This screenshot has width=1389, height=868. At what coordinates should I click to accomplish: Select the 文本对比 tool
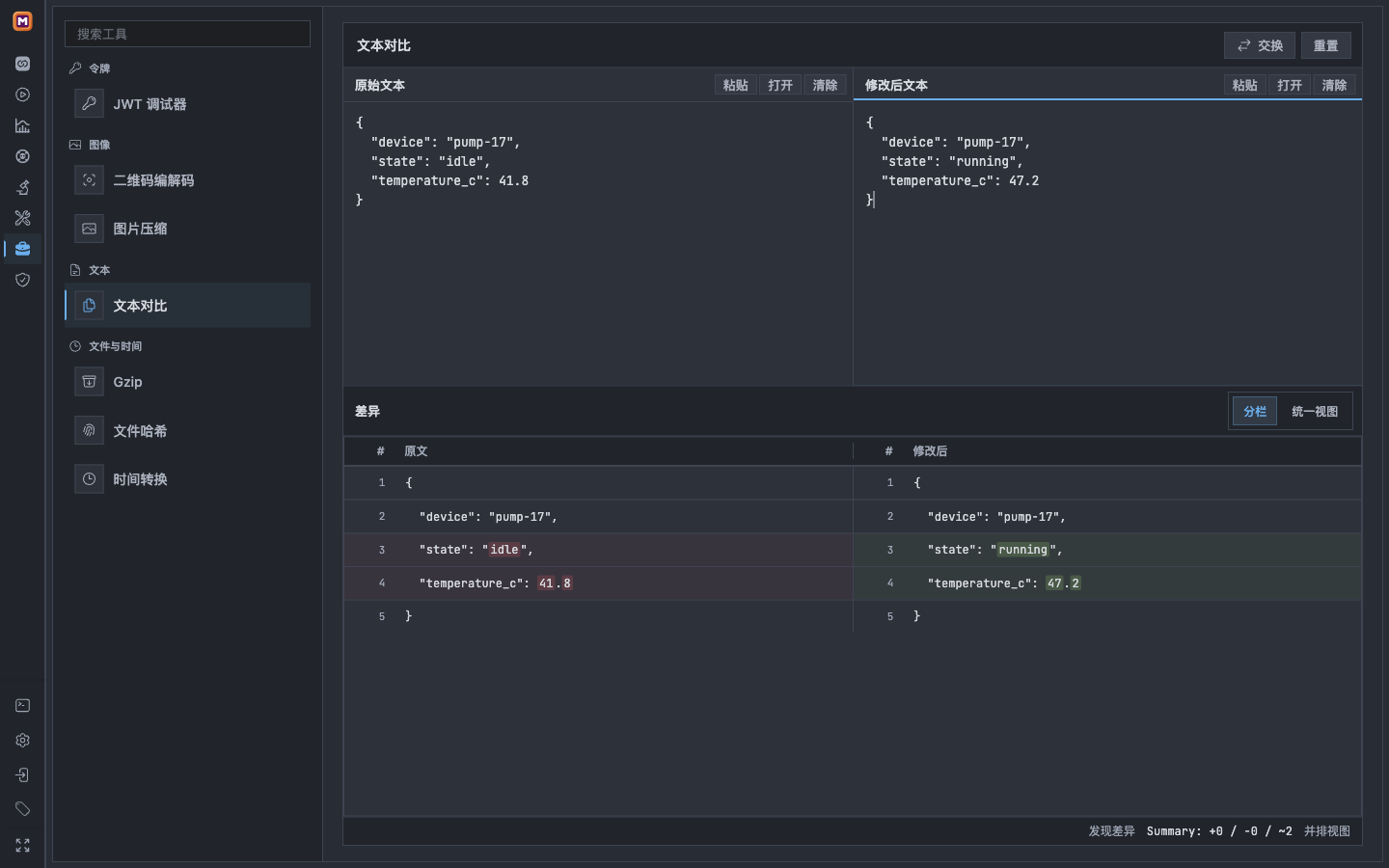tap(187, 306)
